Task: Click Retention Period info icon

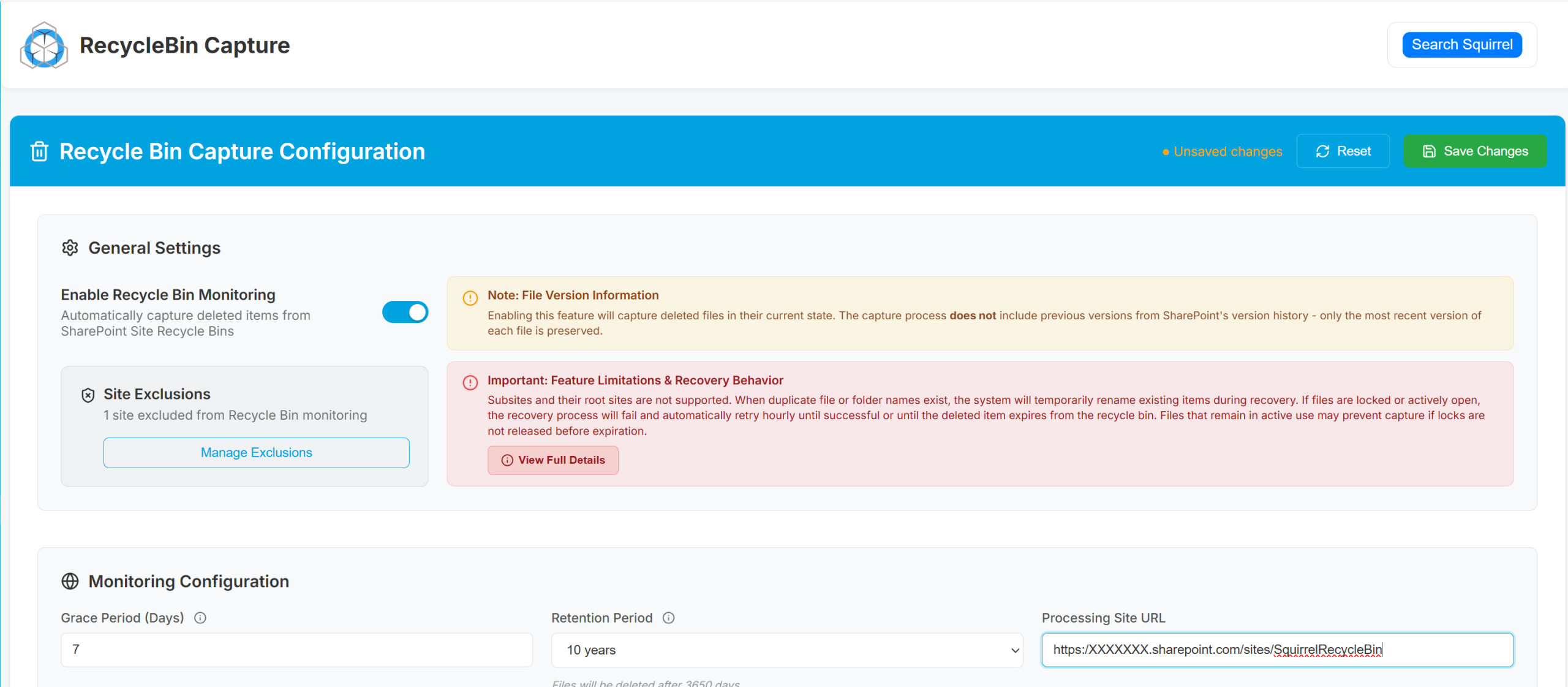Action: point(669,618)
